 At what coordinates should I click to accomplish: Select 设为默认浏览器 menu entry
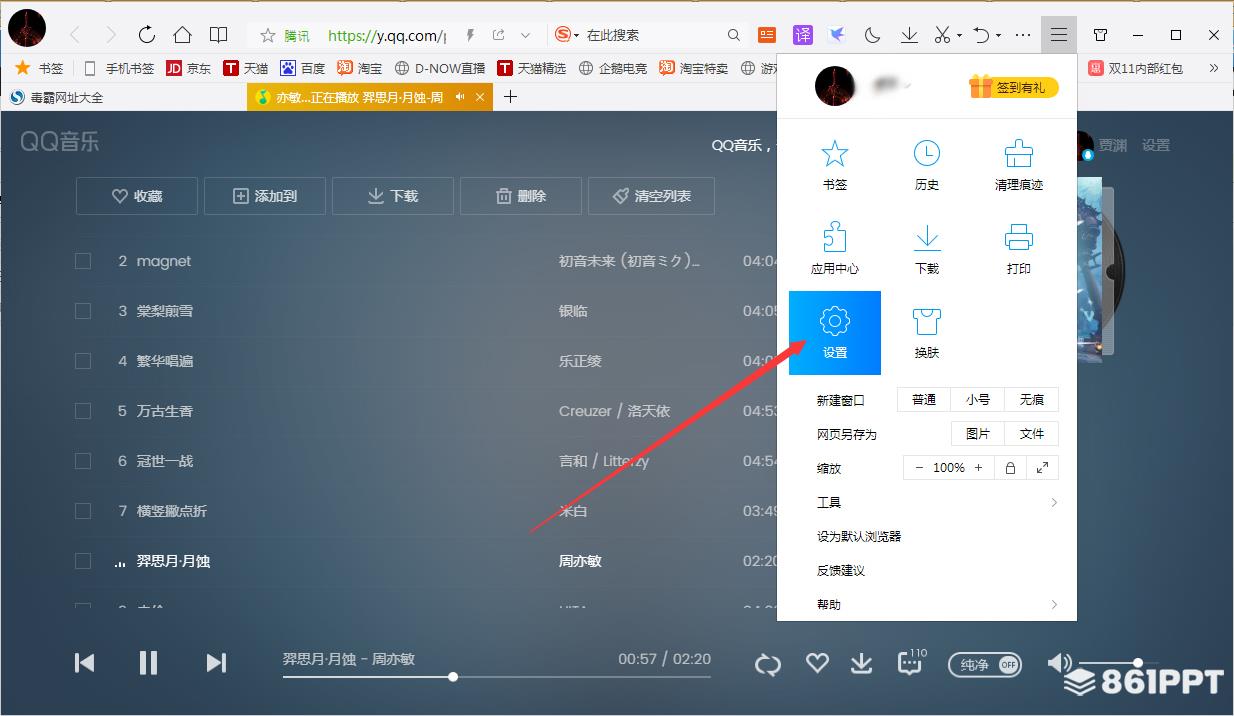(x=859, y=536)
